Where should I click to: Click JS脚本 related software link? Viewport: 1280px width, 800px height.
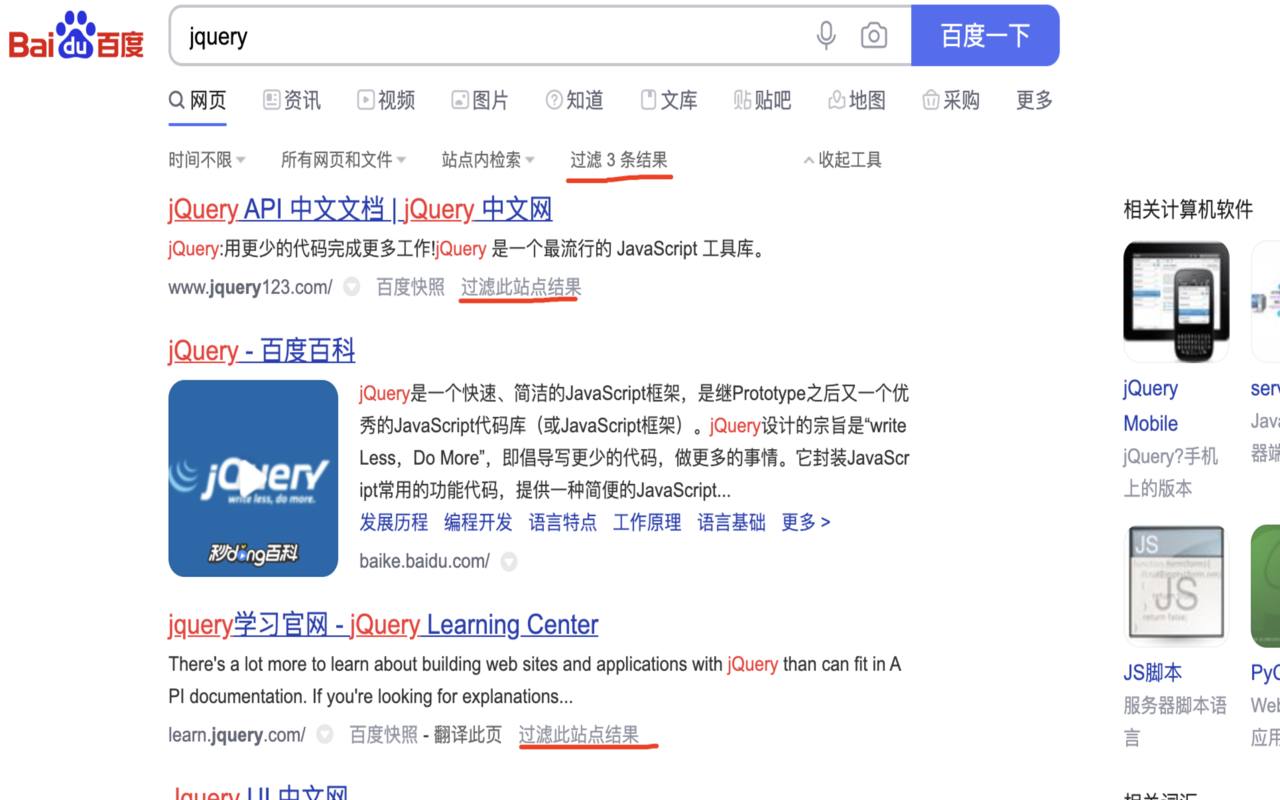coord(1152,673)
